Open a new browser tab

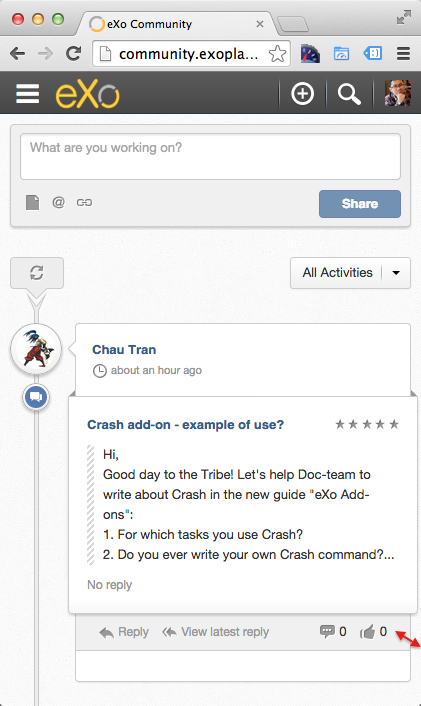coord(293,24)
